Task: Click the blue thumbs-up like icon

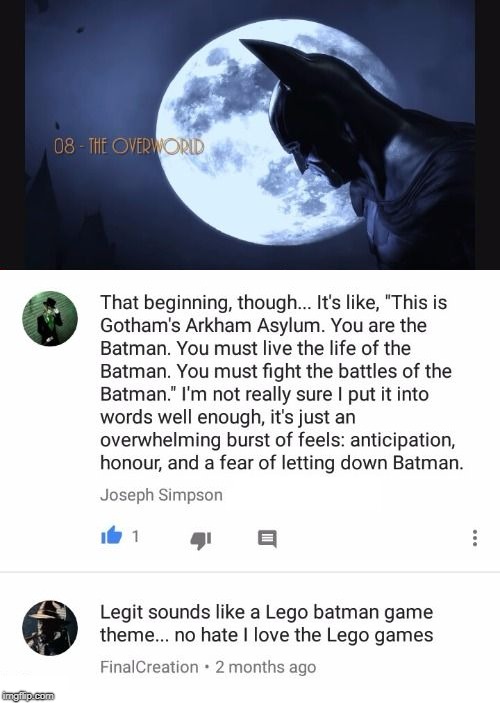Action: (x=111, y=535)
